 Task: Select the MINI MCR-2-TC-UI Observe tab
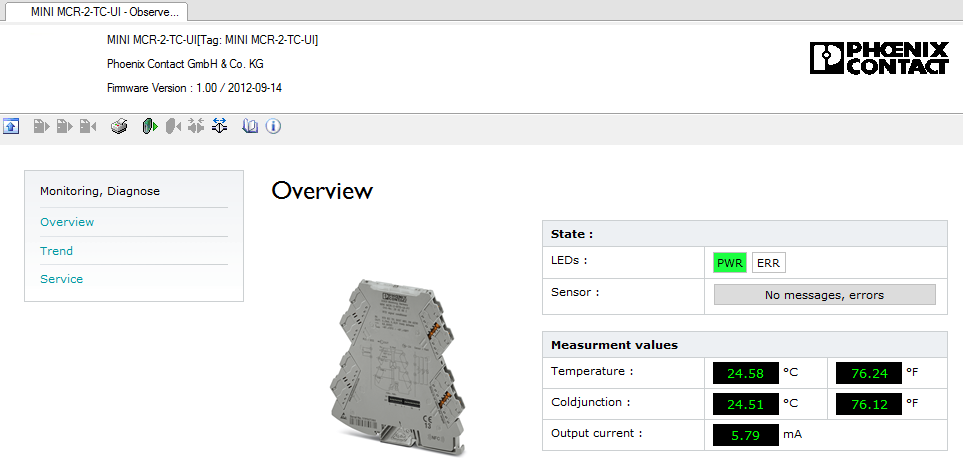(x=98, y=11)
